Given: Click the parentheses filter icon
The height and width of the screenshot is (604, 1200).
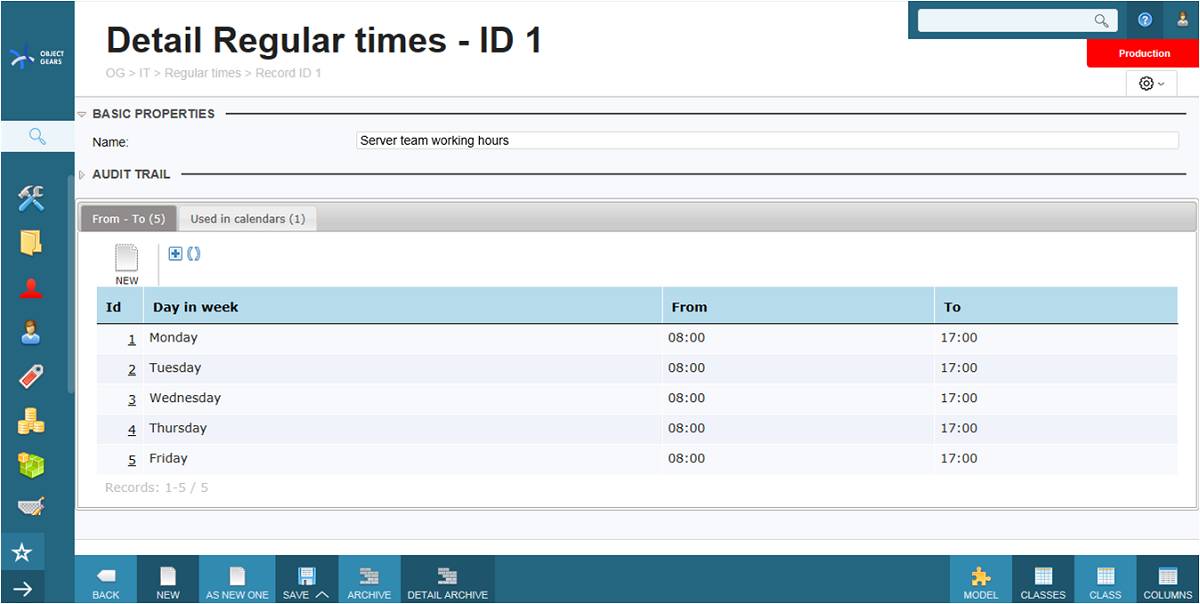Looking at the screenshot, I should 194,254.
